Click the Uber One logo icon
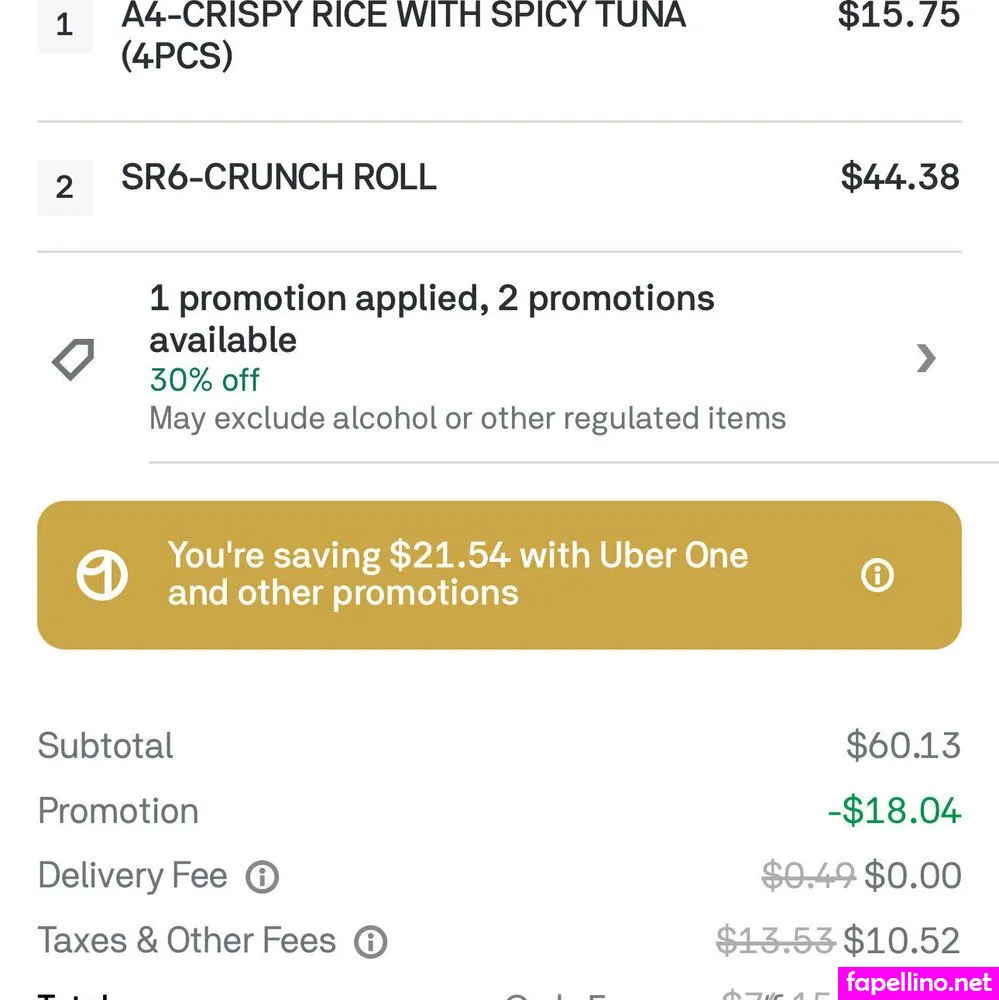The height and width of the screenshot is (1000, 999). 102,575
